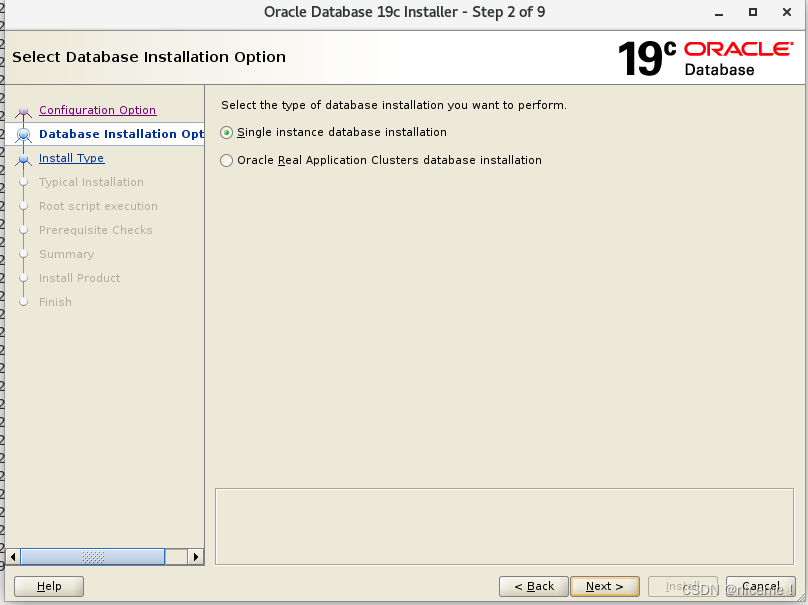Click the Finish step marker icon
This screenshot has height=605, width=808.
tap(23, 302)
